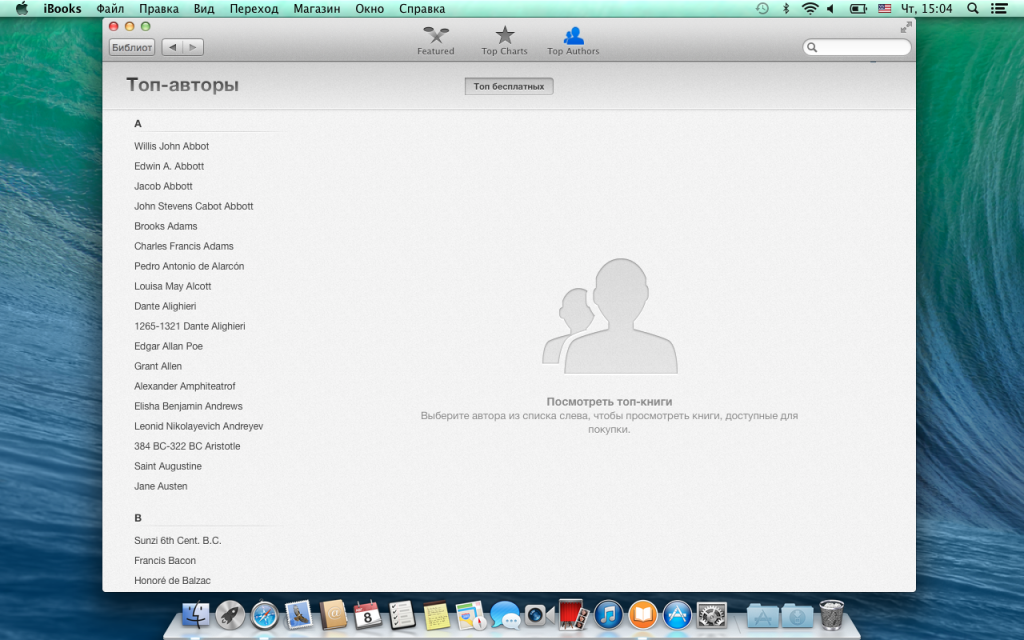
Task: Open Spotlight search magnifier
Action: [x=972, y=8]
